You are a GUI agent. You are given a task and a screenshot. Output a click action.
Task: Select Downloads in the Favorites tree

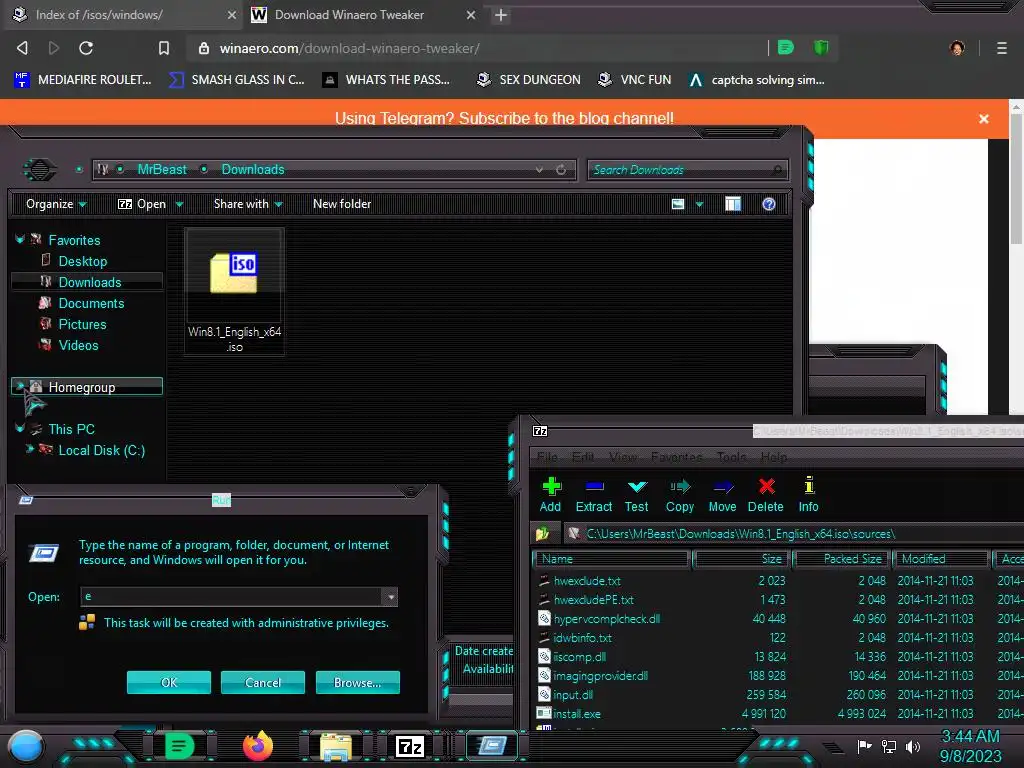pyautogui.click(x=90, y=282)
